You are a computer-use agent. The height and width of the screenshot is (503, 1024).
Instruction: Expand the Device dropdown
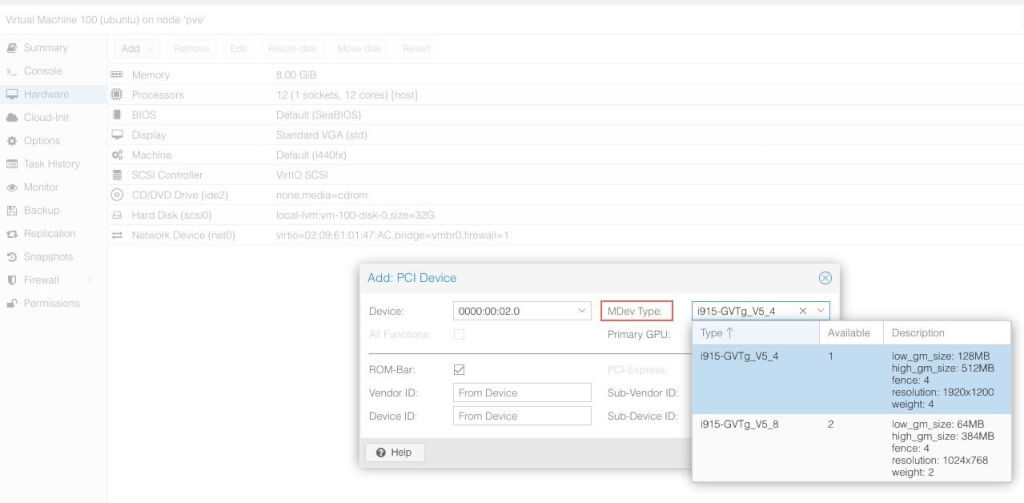pos(583,311)
